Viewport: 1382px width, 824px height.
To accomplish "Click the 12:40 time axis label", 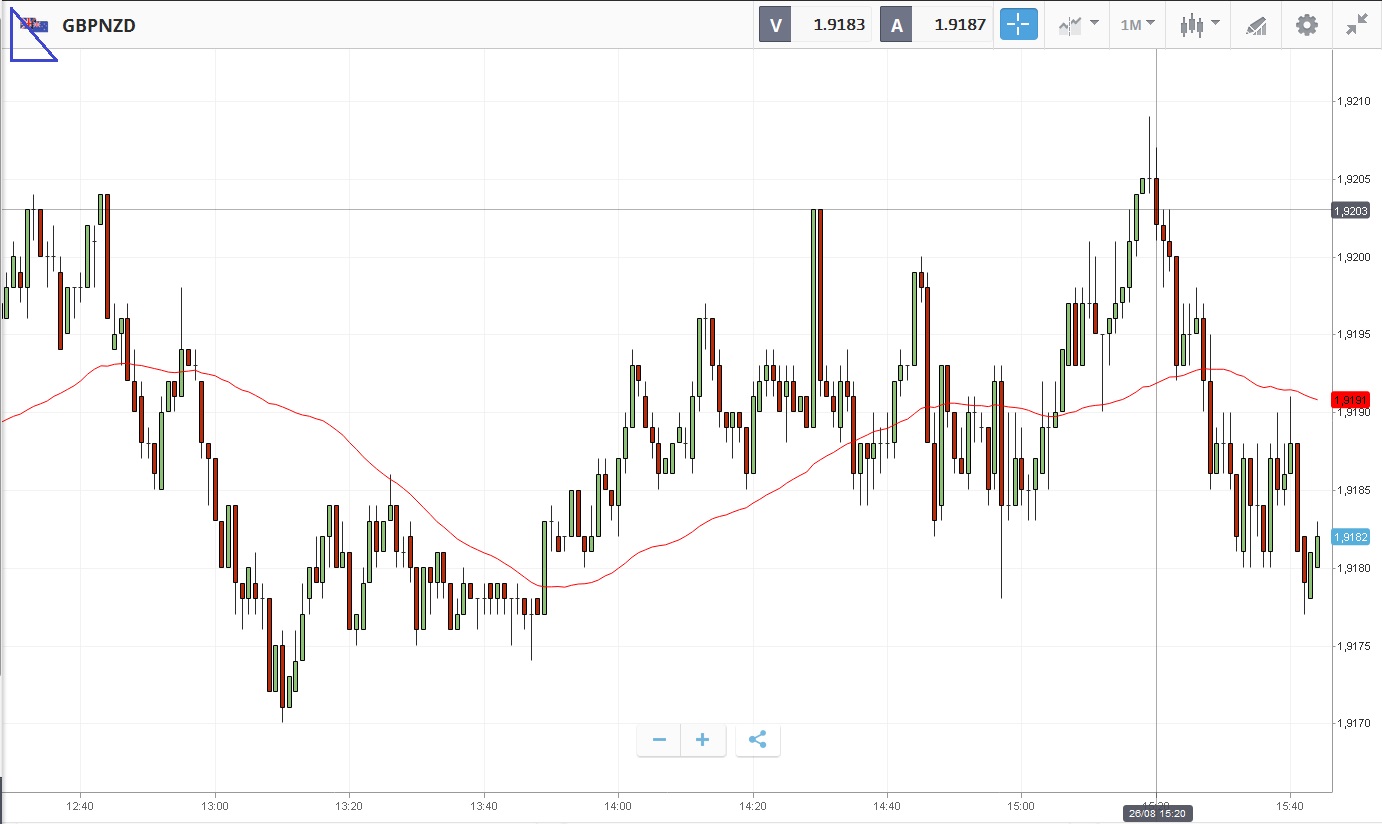I will coord(80,806).
